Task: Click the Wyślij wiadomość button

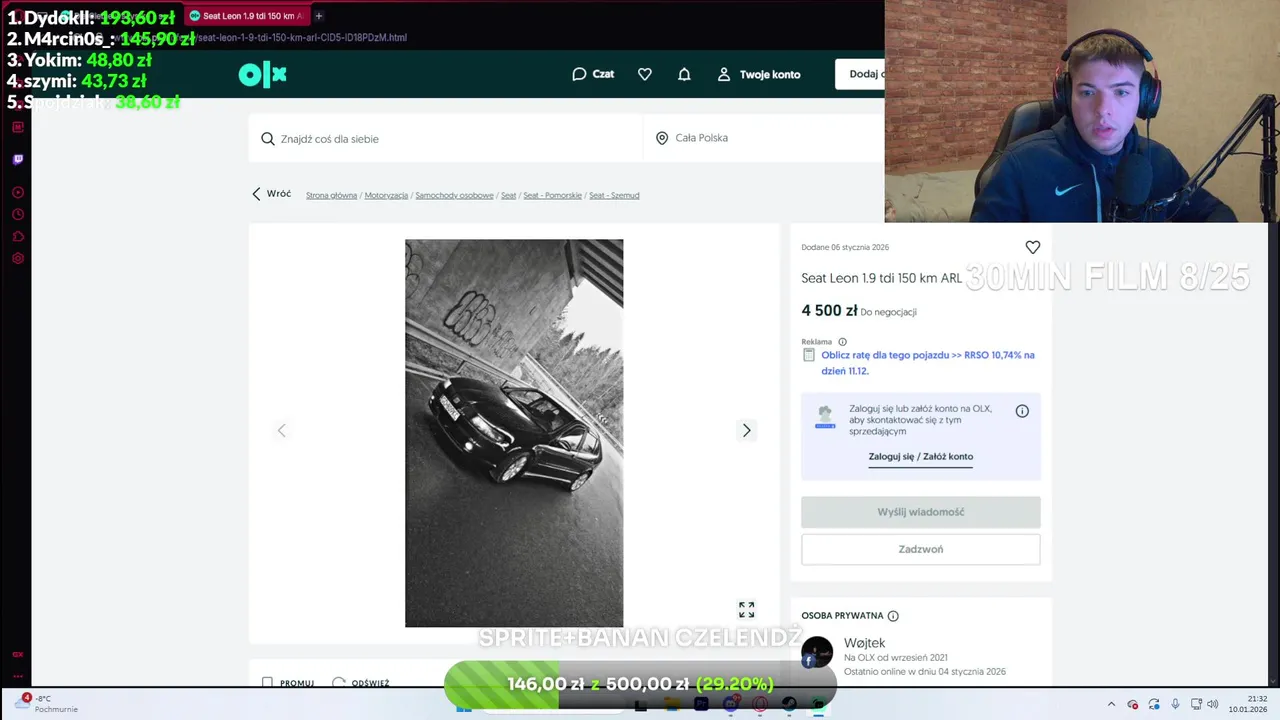Action: click(x=920, y=512)
